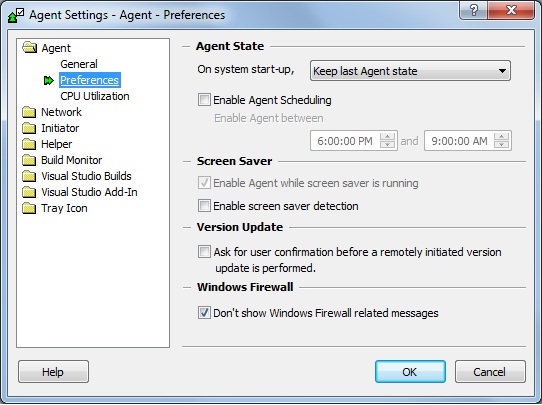
Task: Click the Tray Icon folder icon
Action: pos(29,208)
